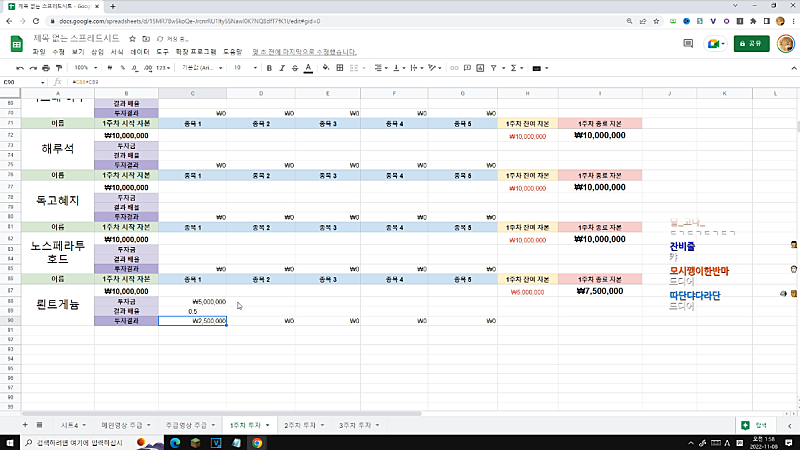This screenshot has width=800, height=450.
Task: Open the 삽입 menu
Action: click(97, 52)
